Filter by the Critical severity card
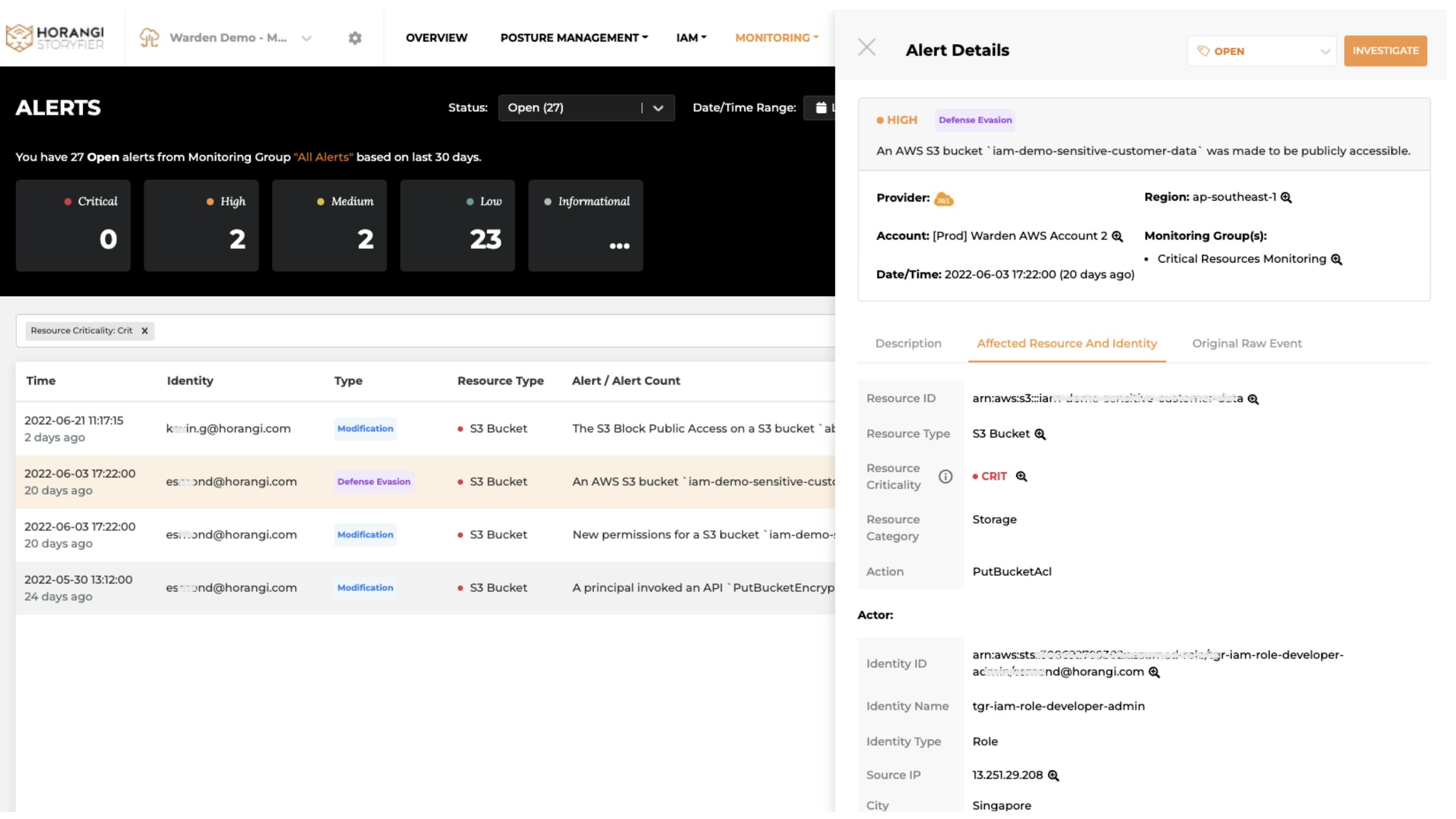The width and height of the screenshot is (1456, 819). [73, 226]
